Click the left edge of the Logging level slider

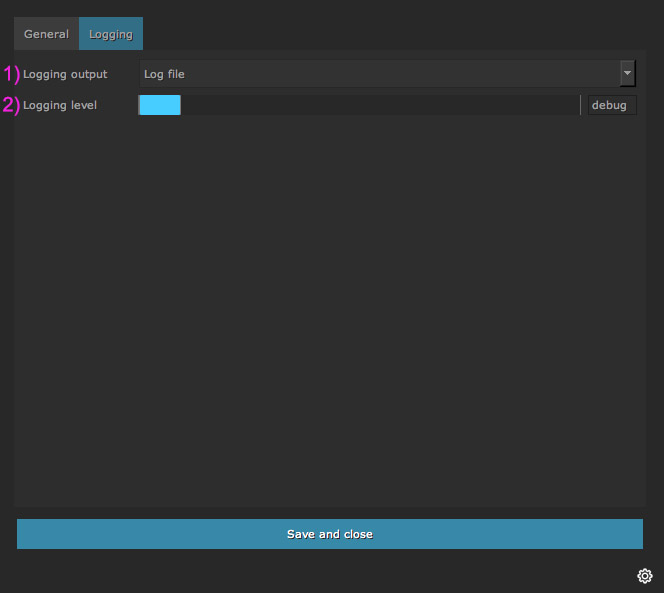[x=141, y=105]
